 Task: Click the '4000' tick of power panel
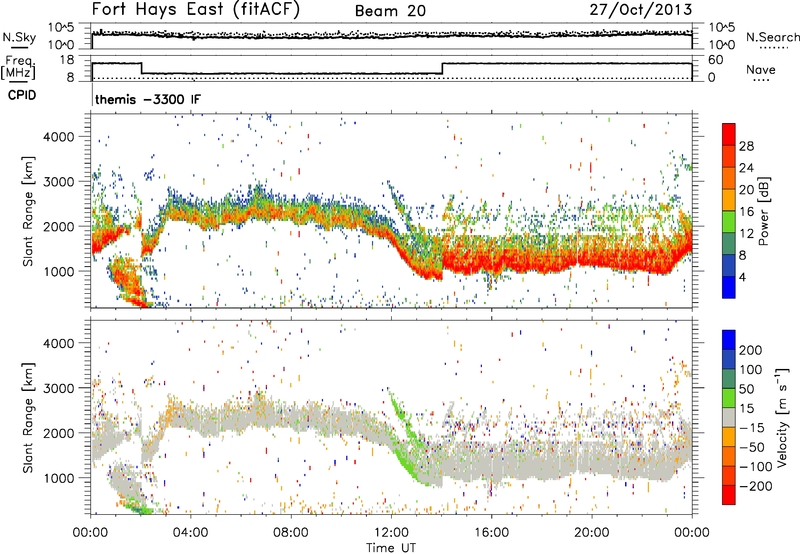point(58,137)
